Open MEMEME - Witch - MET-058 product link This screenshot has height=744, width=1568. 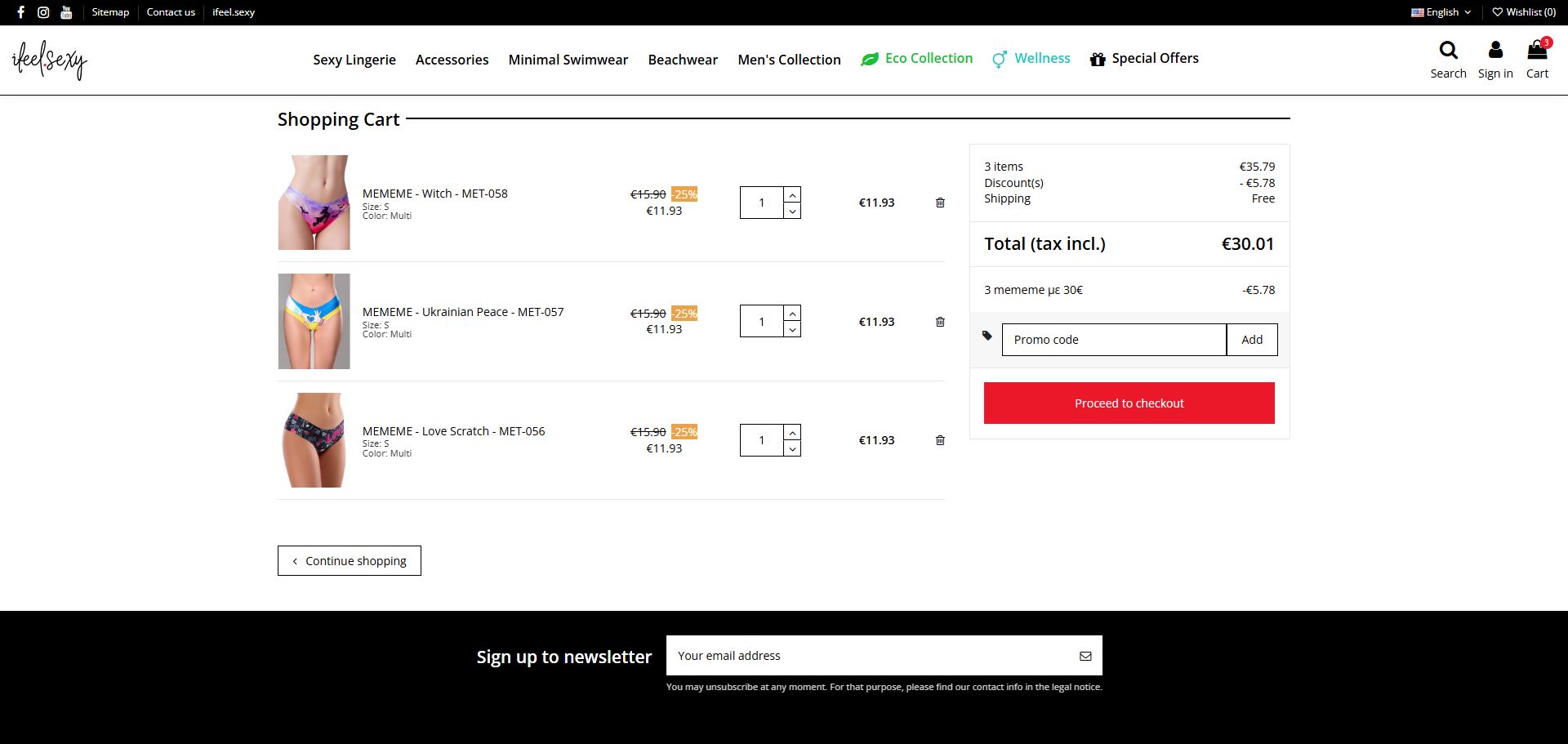[x=435, y=194]
